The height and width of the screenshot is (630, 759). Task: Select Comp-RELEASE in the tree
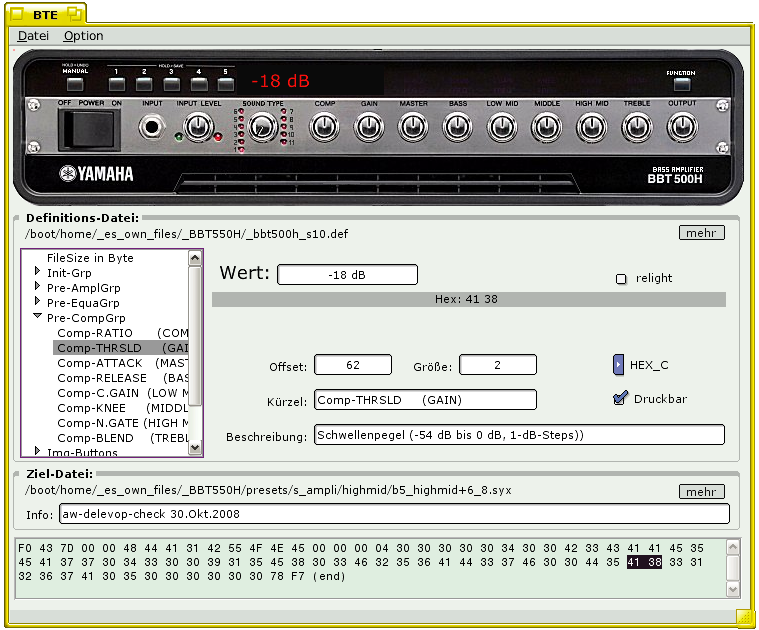pyautogui.click(x=122, y=378)
